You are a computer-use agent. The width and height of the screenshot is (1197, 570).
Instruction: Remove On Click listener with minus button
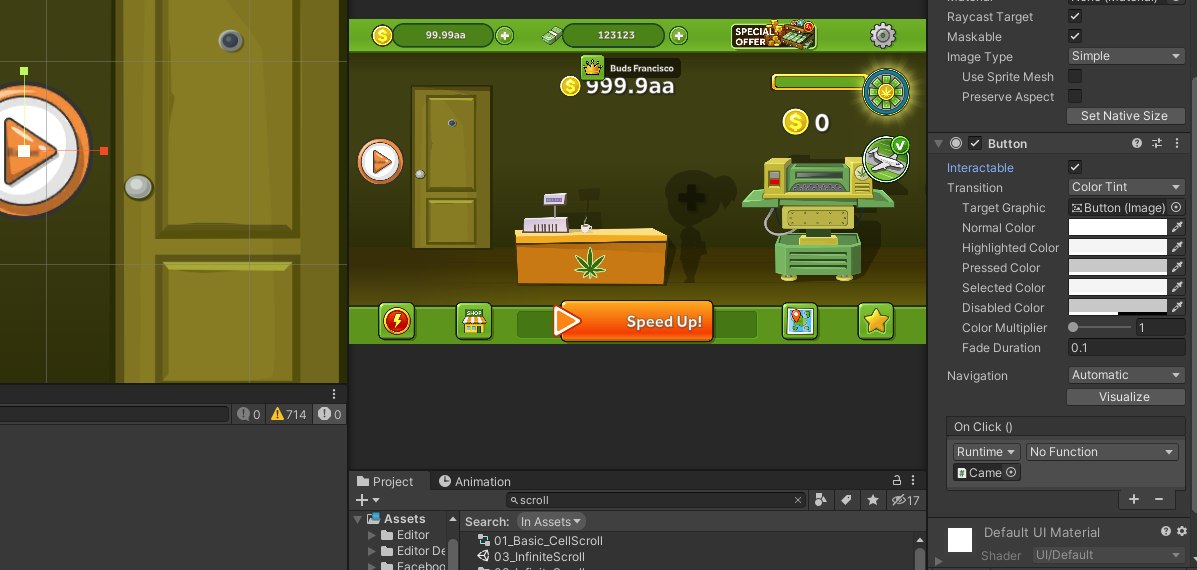pos(1159,499)
